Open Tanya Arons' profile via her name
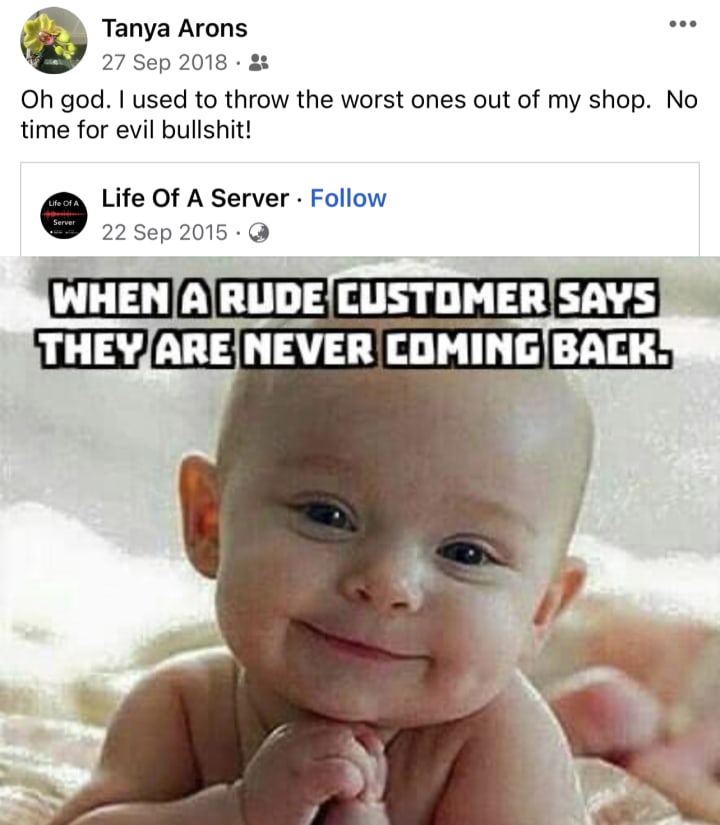The image size is (720, 825). 174,28
